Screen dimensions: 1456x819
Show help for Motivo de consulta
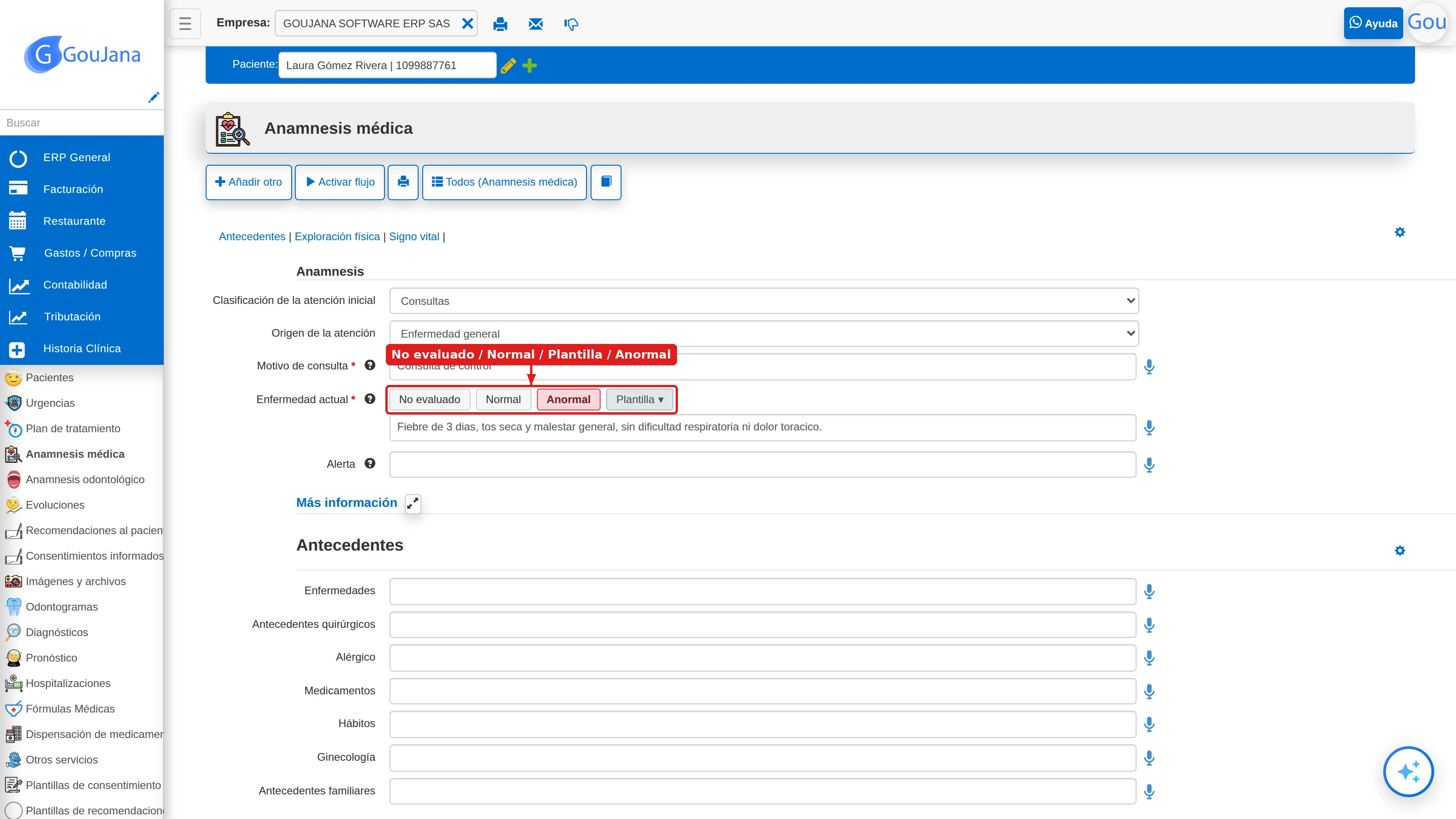tap(369, 365)
